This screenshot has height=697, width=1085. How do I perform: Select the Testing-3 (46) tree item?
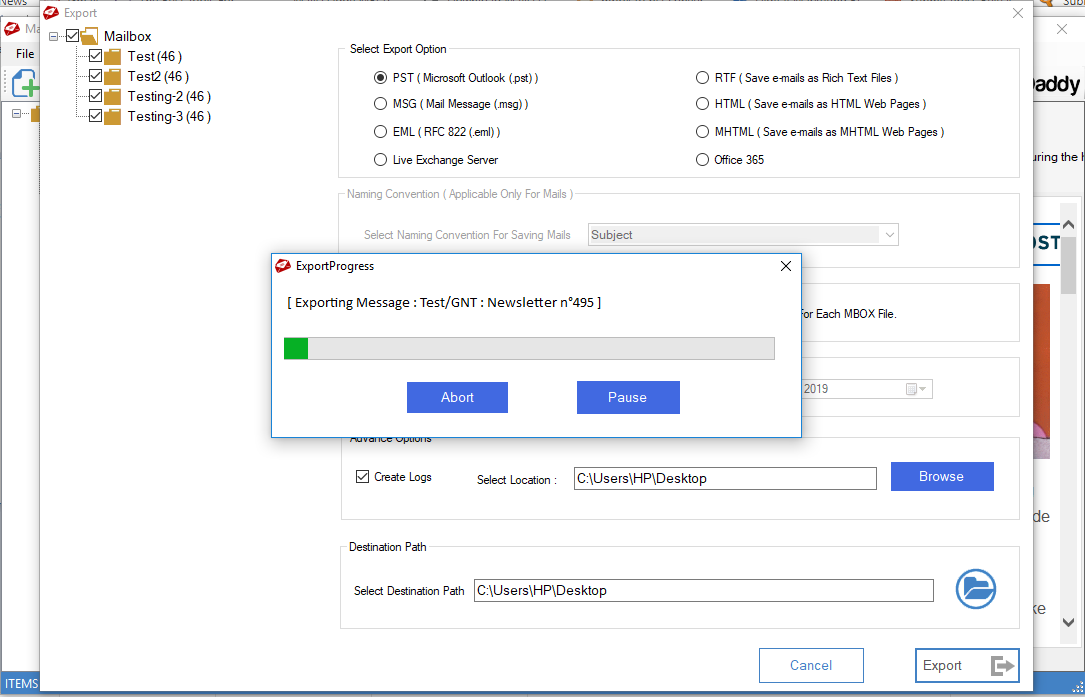tap(169, 116)
